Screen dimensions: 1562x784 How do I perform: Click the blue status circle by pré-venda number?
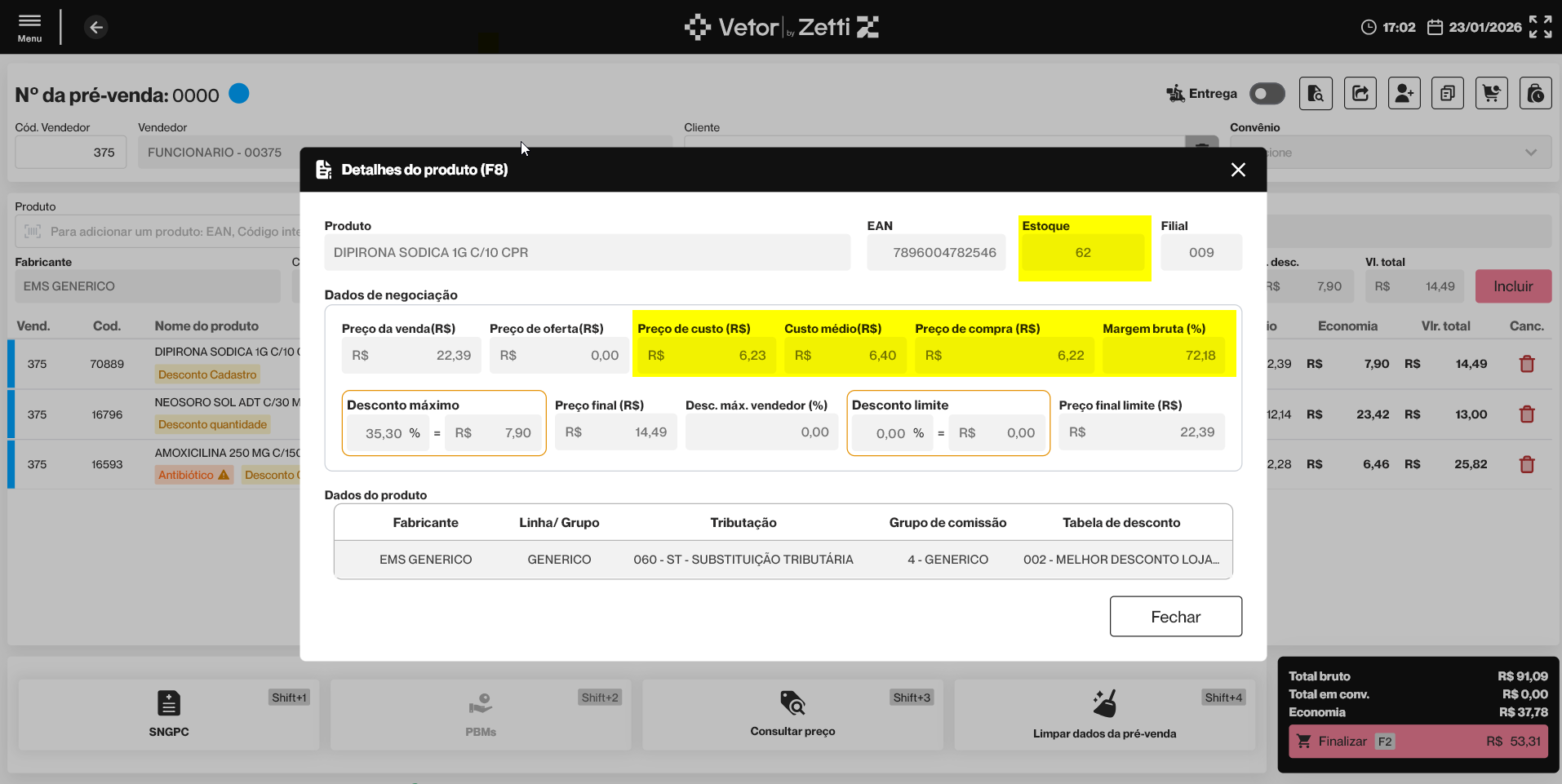pyautogui.click(x=239, y=94)
